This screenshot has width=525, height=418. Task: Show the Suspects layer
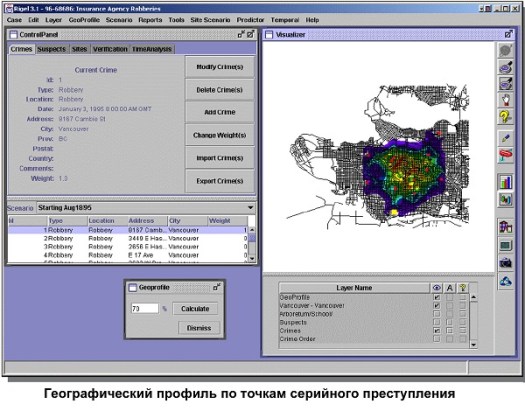(x=437, y=322)
